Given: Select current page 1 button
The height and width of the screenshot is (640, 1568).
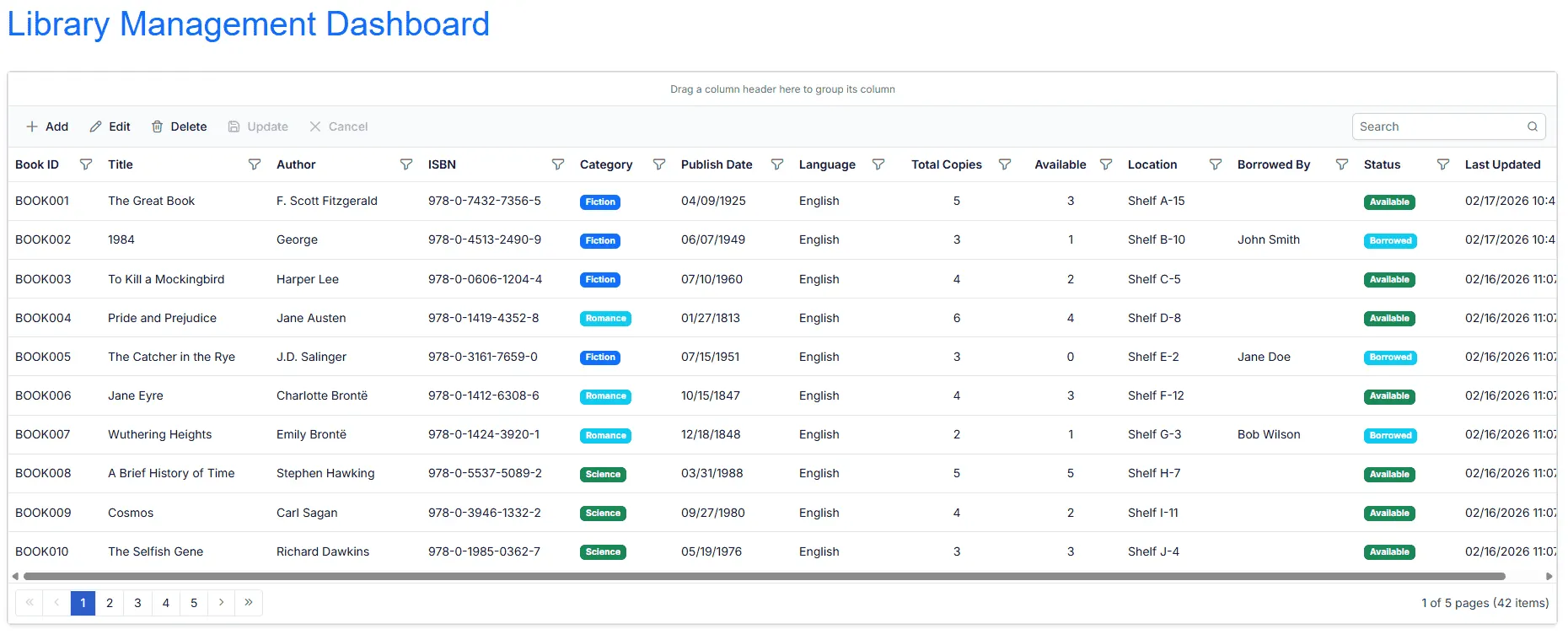Looking at the screenshot, I should pos(83,602).
